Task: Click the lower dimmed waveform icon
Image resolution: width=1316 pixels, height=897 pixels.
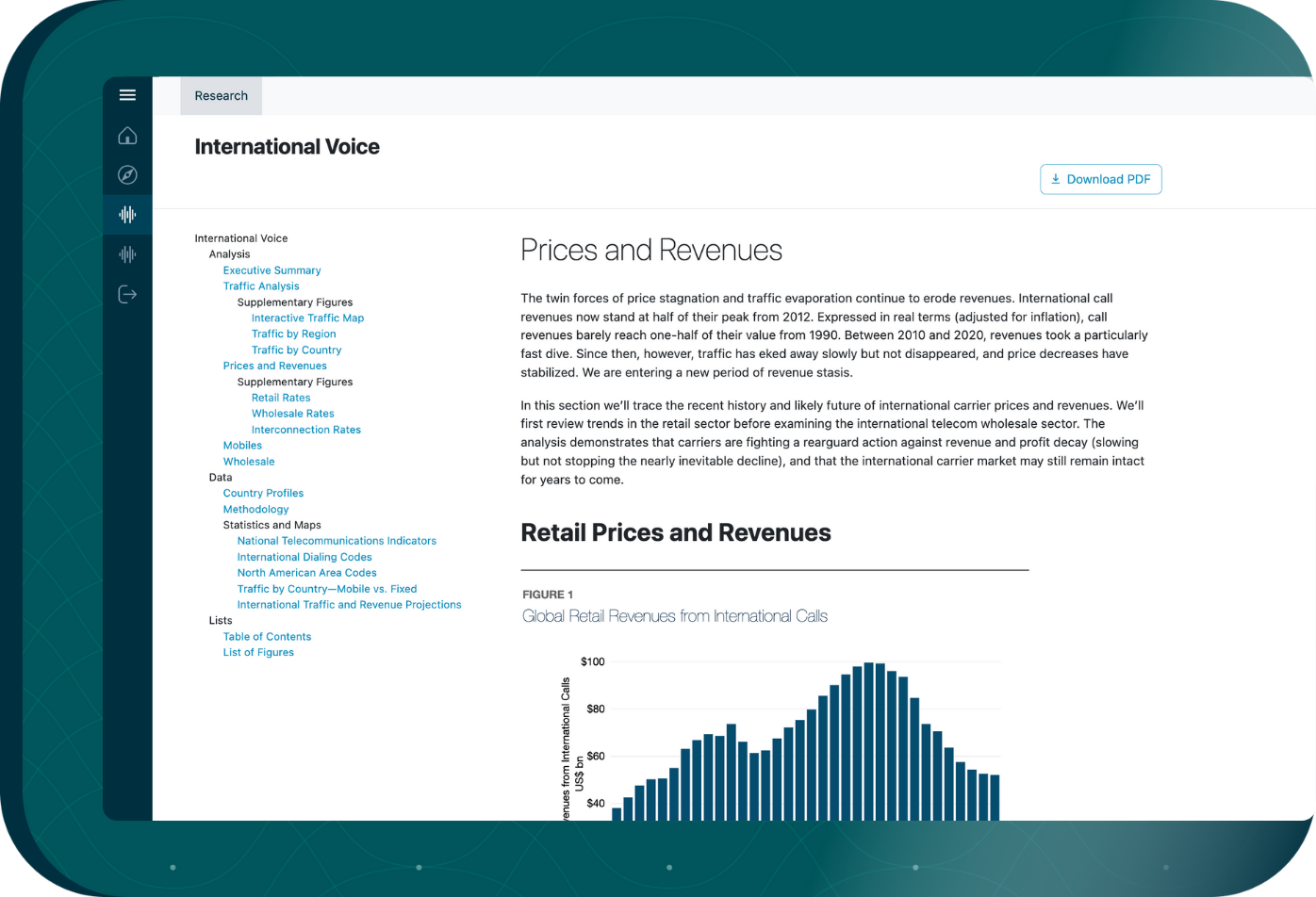Action: point(127,254)
